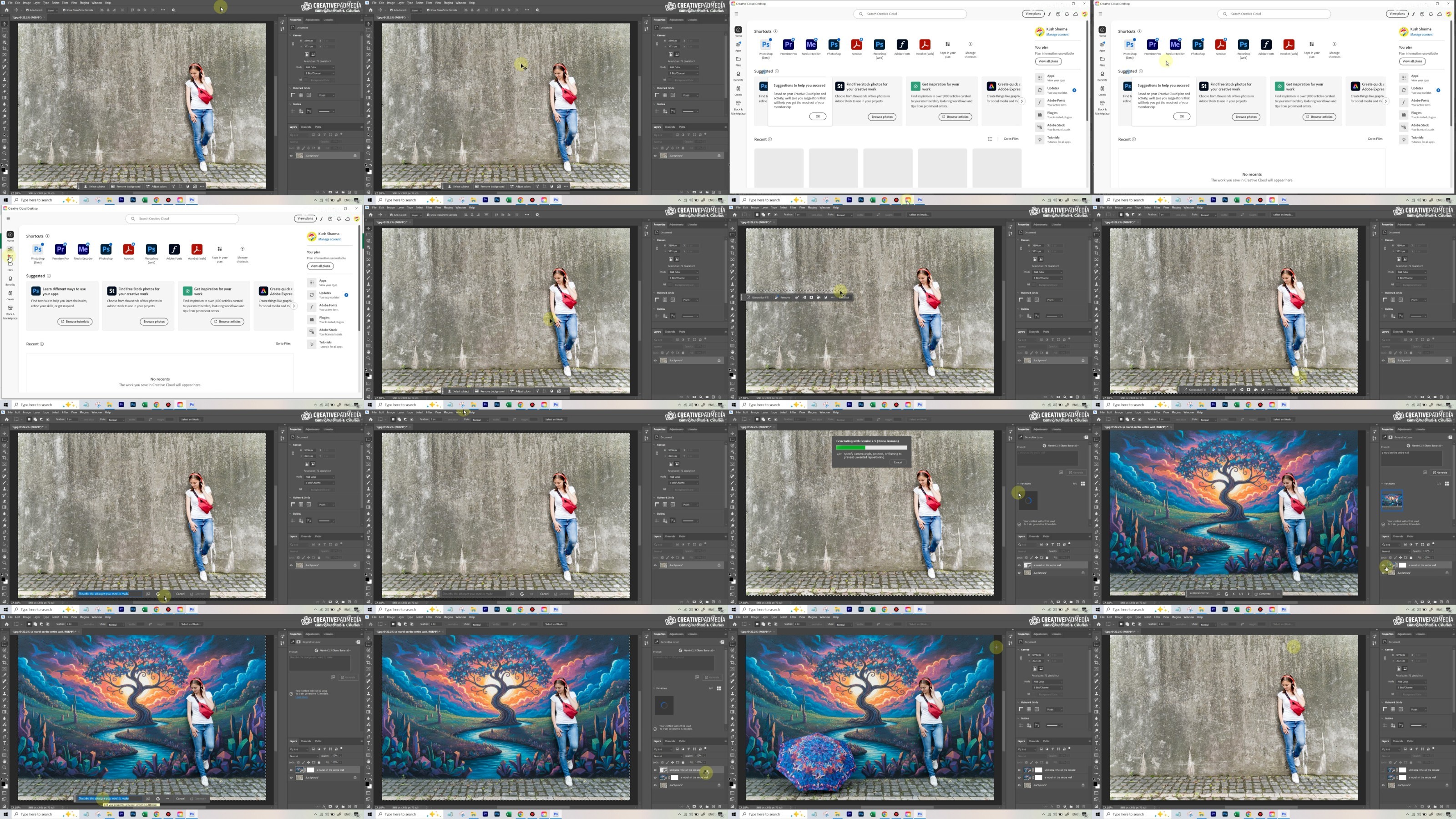1456x819 pixels.
Task: Open Gemini 2.5 model dropdown in generating progress frame
Action: tap(1062, 445)
